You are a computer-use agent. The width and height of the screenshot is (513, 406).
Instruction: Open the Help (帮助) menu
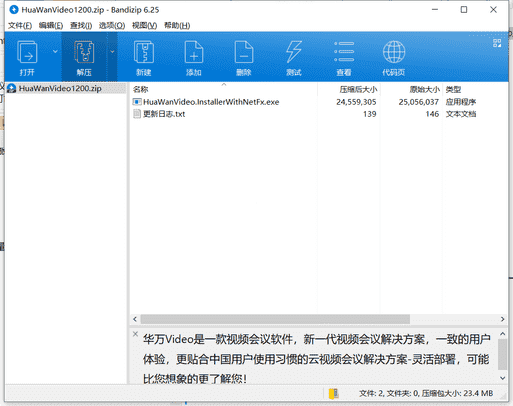pos(177,25)
